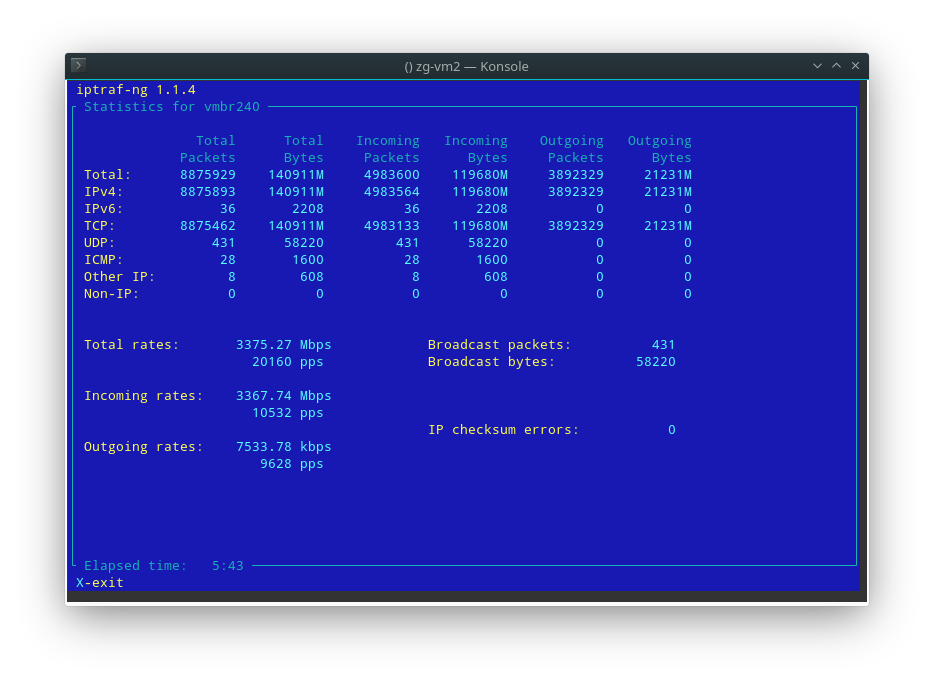The height and width of the screenshot is (683, 934).
Task: Click Total row incoming packets 4983600
Action: tap(392, 174)
